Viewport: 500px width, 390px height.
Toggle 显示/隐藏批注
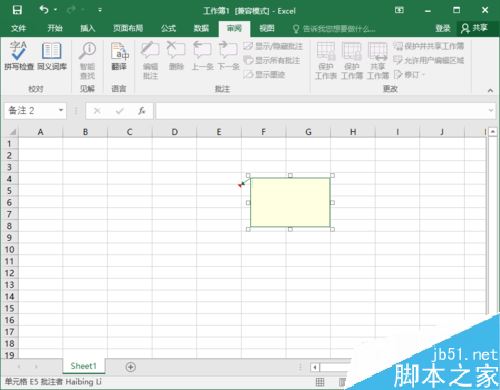pos(273,46)
